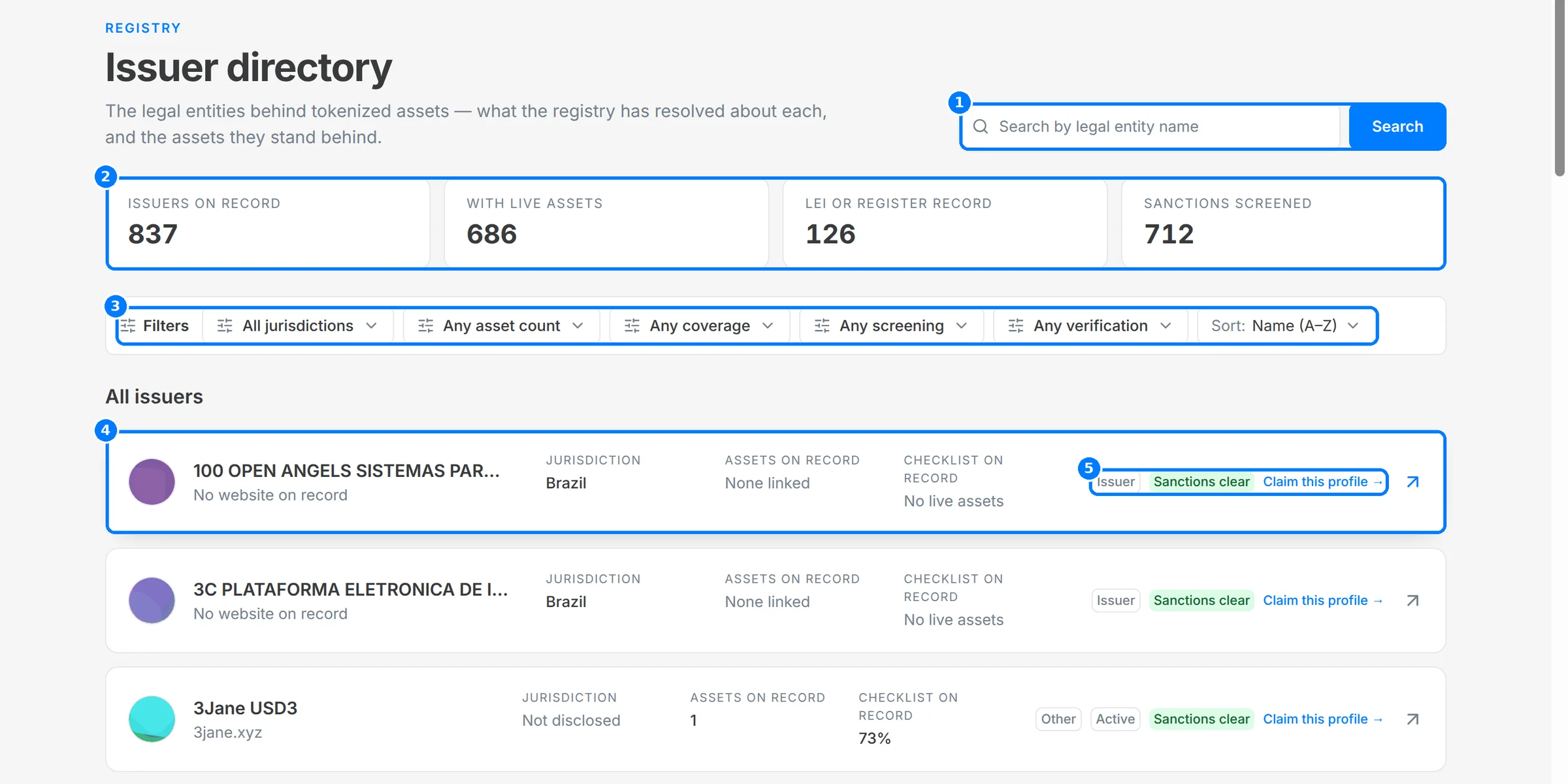This screenshot has height=784, width=1568.
Task: Click sliders icon beside Any coverage
Action: point(632,325)
